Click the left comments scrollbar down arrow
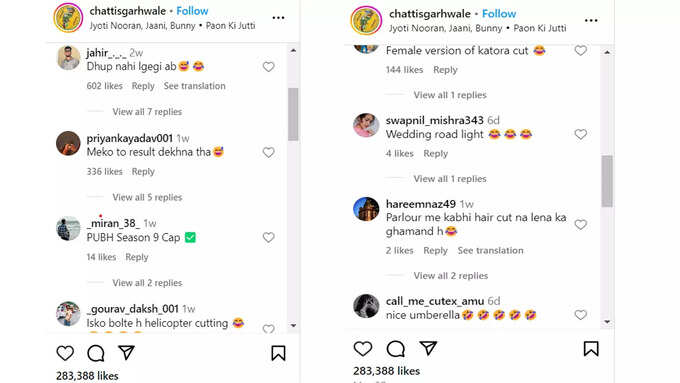 point(294,325)
